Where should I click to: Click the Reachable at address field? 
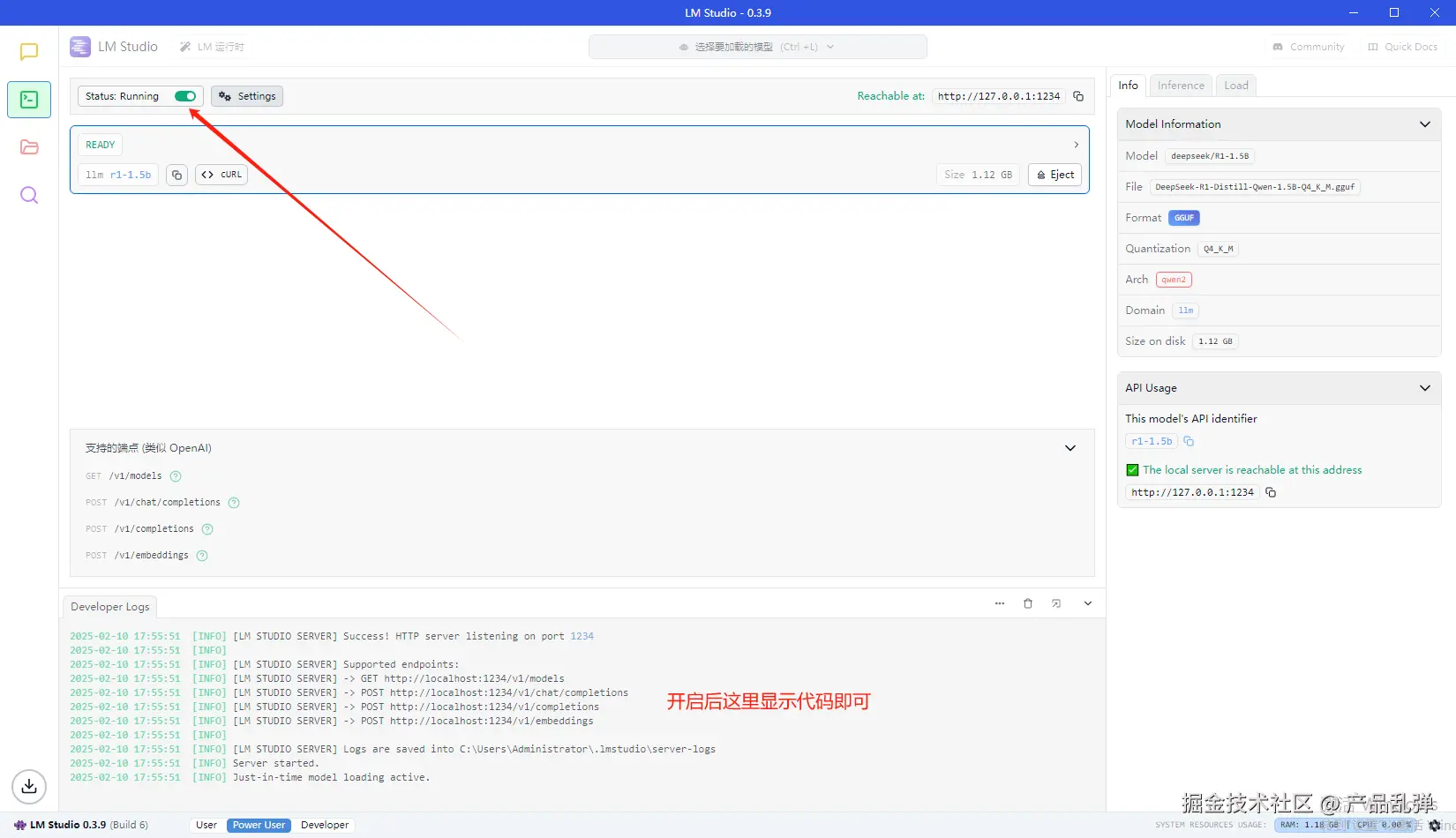click(999, 96)
